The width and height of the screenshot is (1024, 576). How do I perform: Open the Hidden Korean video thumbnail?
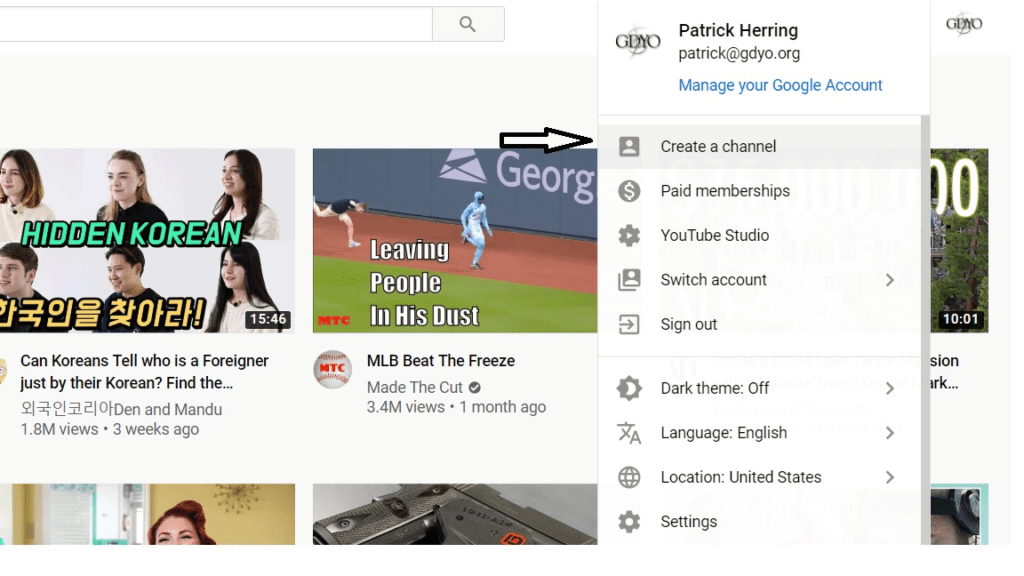coord(147,240)
